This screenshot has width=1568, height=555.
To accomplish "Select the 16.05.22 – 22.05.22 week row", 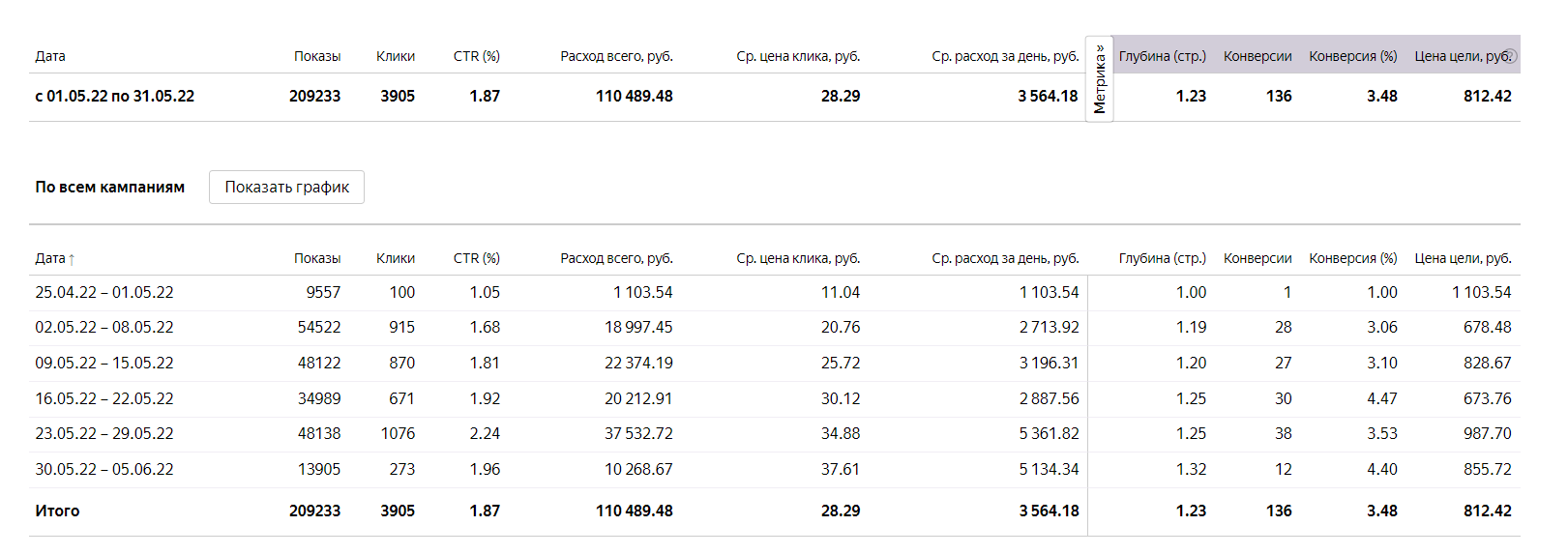I will (104, 398).
